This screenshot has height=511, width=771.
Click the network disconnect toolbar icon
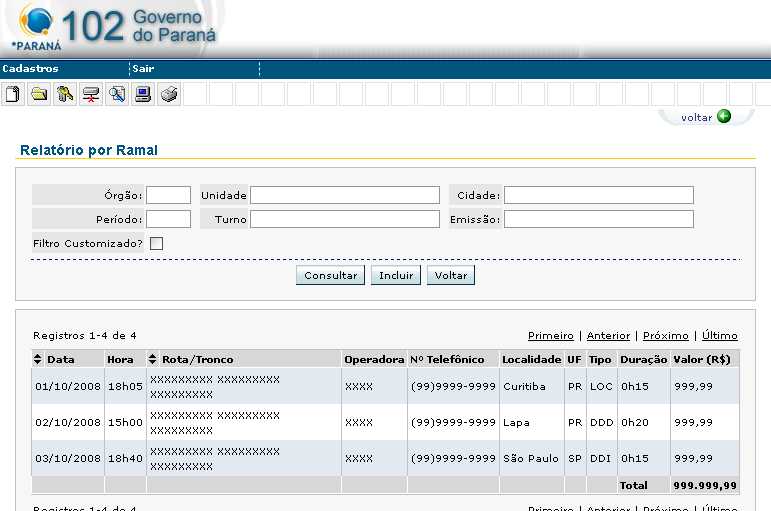pyautogui.click(x=91, y=95)
